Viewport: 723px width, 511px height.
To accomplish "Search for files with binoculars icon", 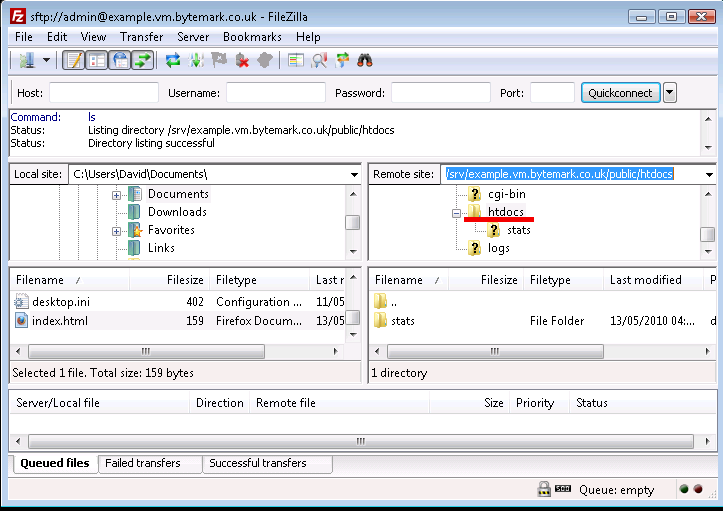I will pos(365,60).
